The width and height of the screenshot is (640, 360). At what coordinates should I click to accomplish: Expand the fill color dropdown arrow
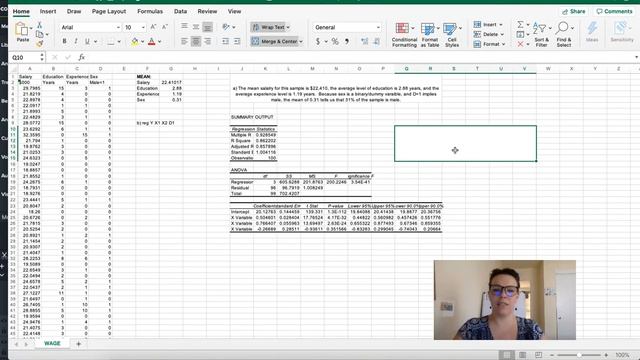(142, 42)
